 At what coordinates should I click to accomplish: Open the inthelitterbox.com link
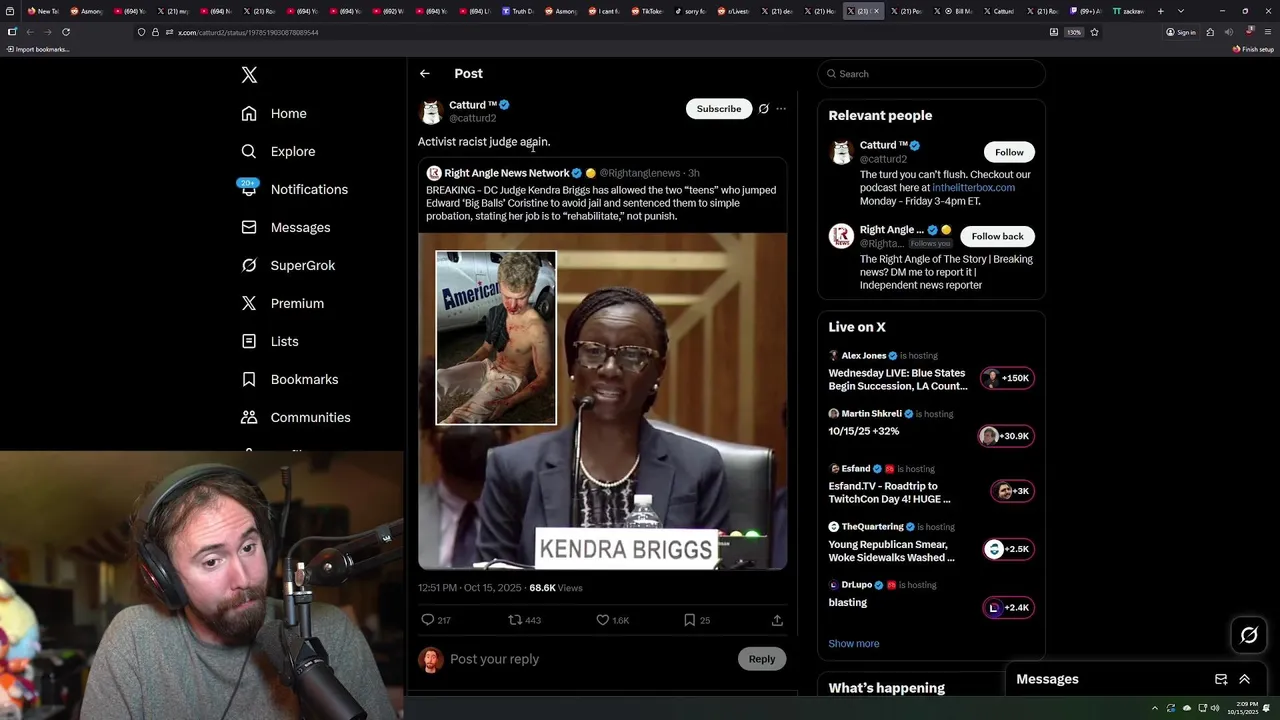point(973,188)
